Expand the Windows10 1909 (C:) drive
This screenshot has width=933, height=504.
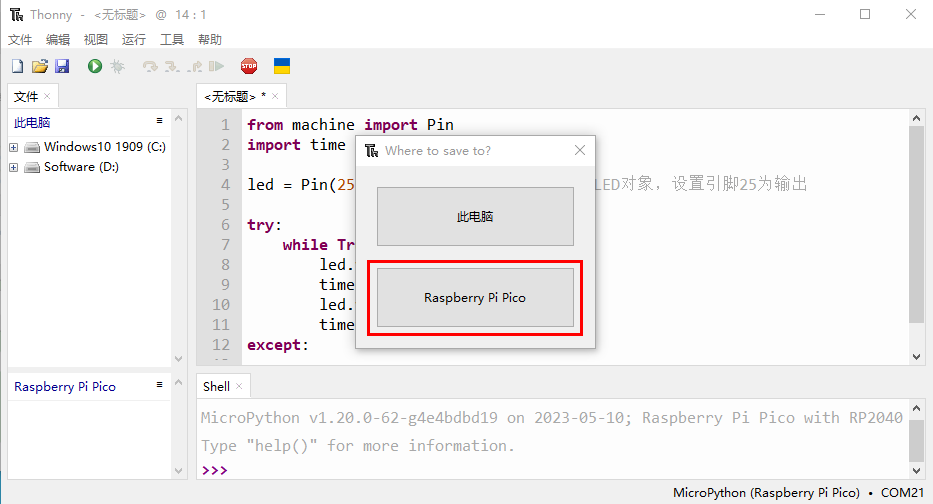click(14, 147)
